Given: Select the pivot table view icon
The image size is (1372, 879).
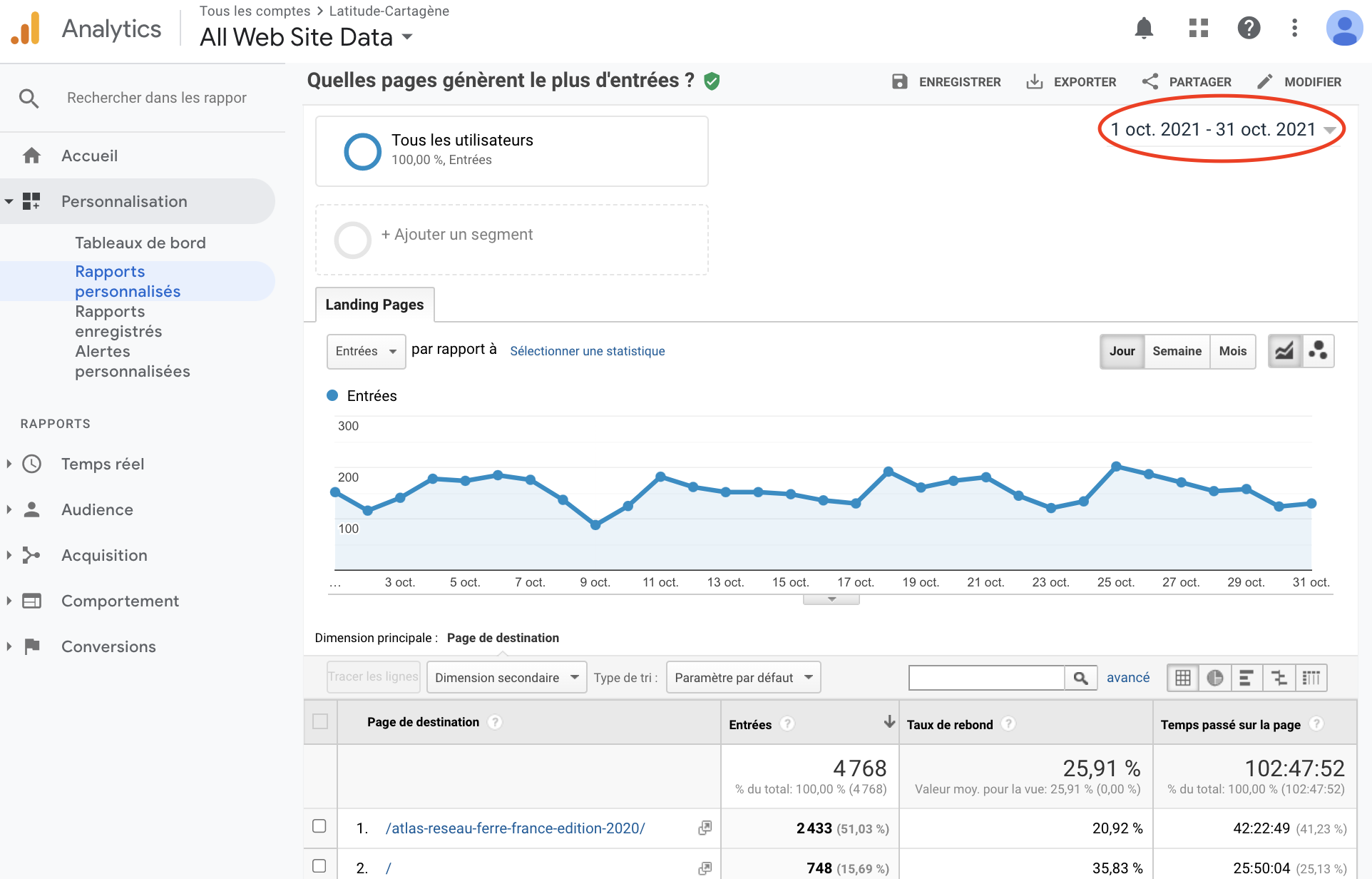Looking at the screenshot, I should [x=1311, y=678].
